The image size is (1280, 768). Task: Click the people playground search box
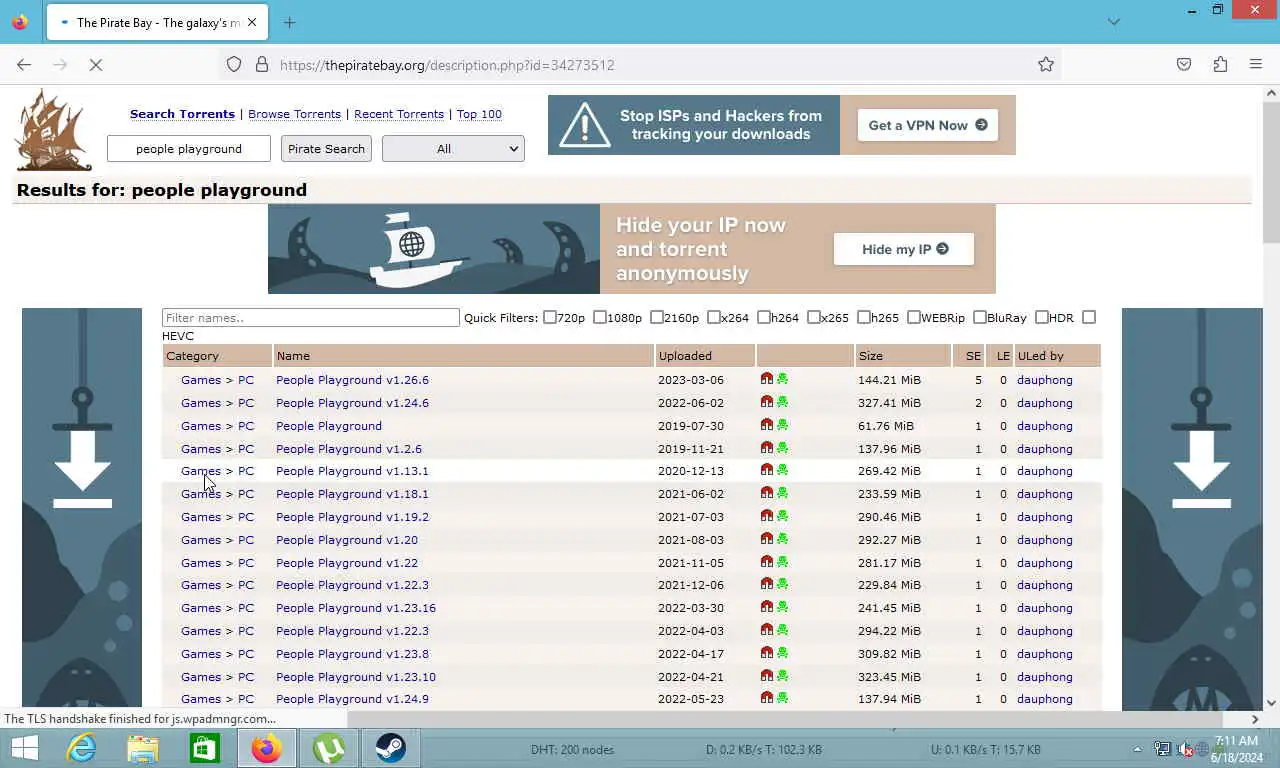point(189,149)
